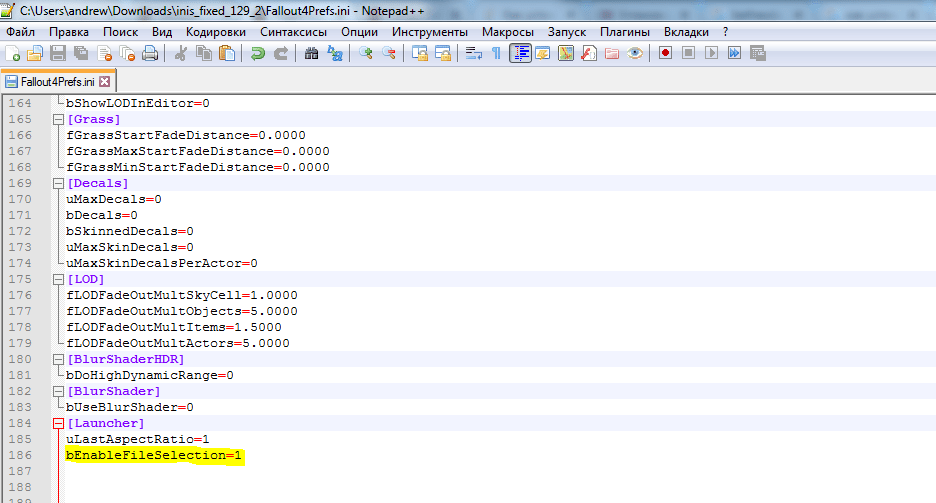Viewport: 936px width, 503px height.
Task: Click the Folder as Workspace icon
Action: (x=612, y=54)
